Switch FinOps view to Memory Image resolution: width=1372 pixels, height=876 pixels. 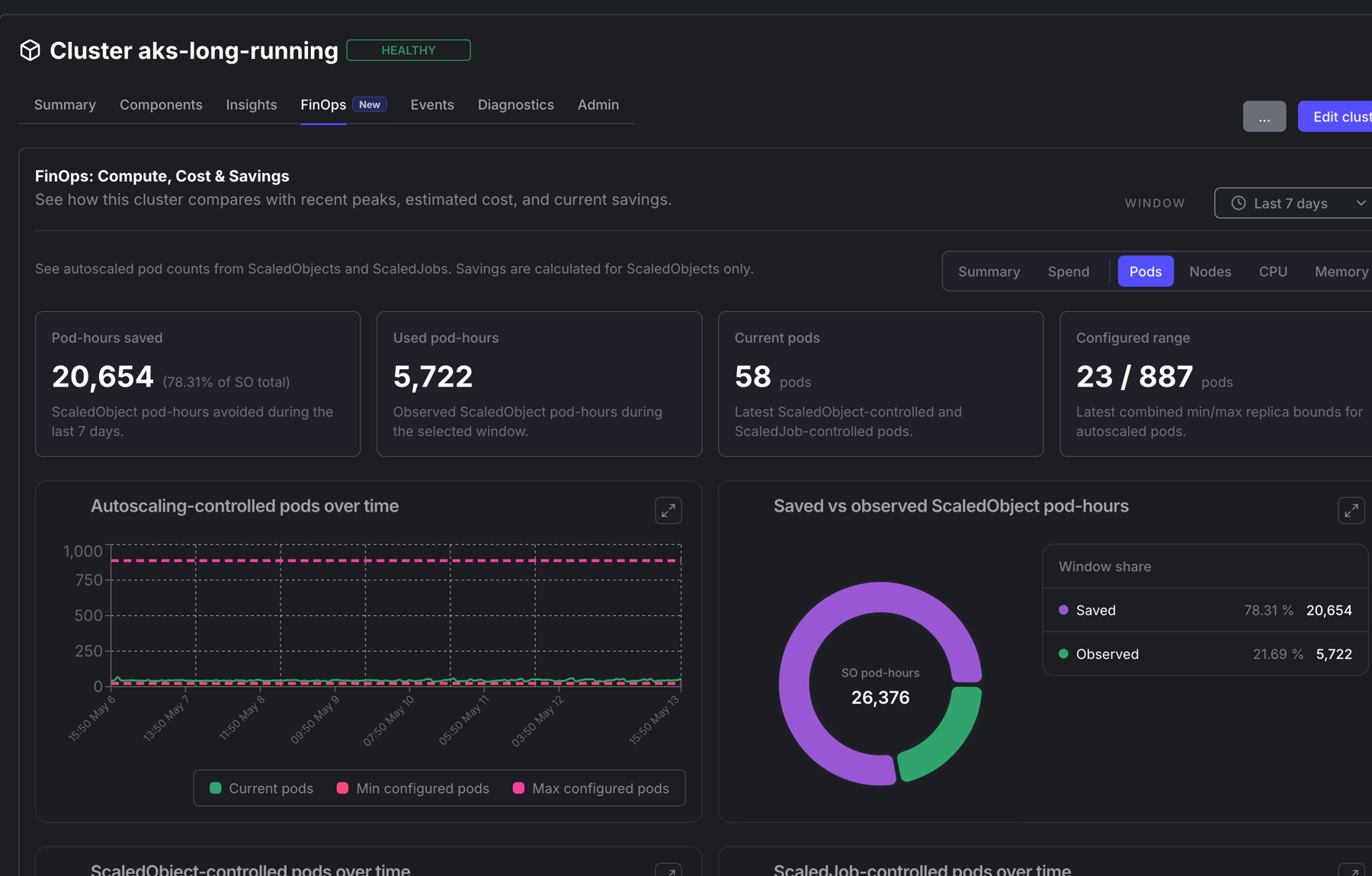pyautogui.click(x=1342, y=271)
